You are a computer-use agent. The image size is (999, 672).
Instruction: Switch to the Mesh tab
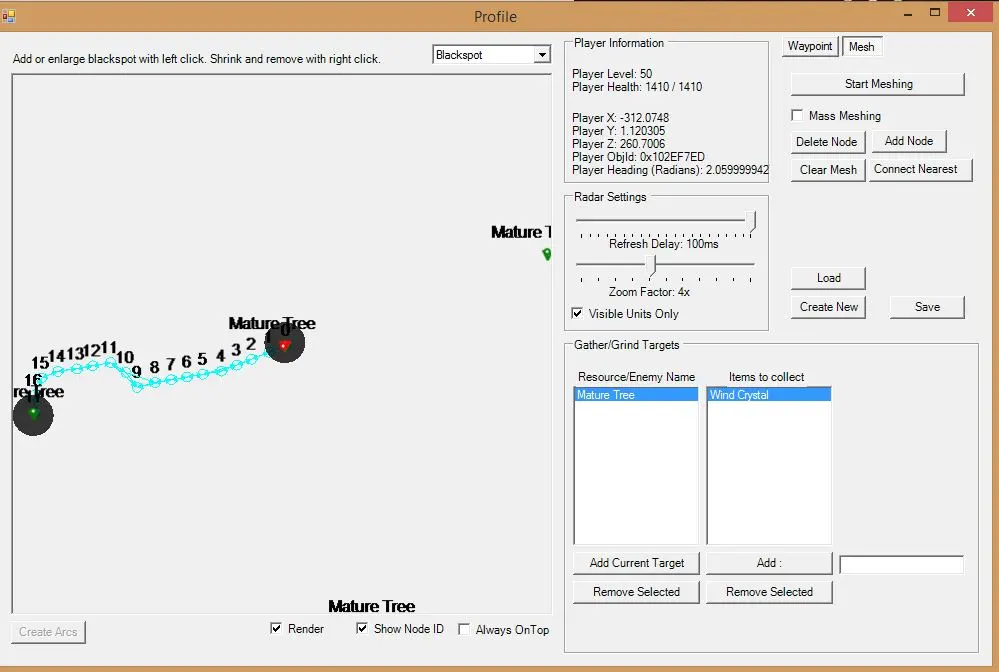[x=861, y=47]
